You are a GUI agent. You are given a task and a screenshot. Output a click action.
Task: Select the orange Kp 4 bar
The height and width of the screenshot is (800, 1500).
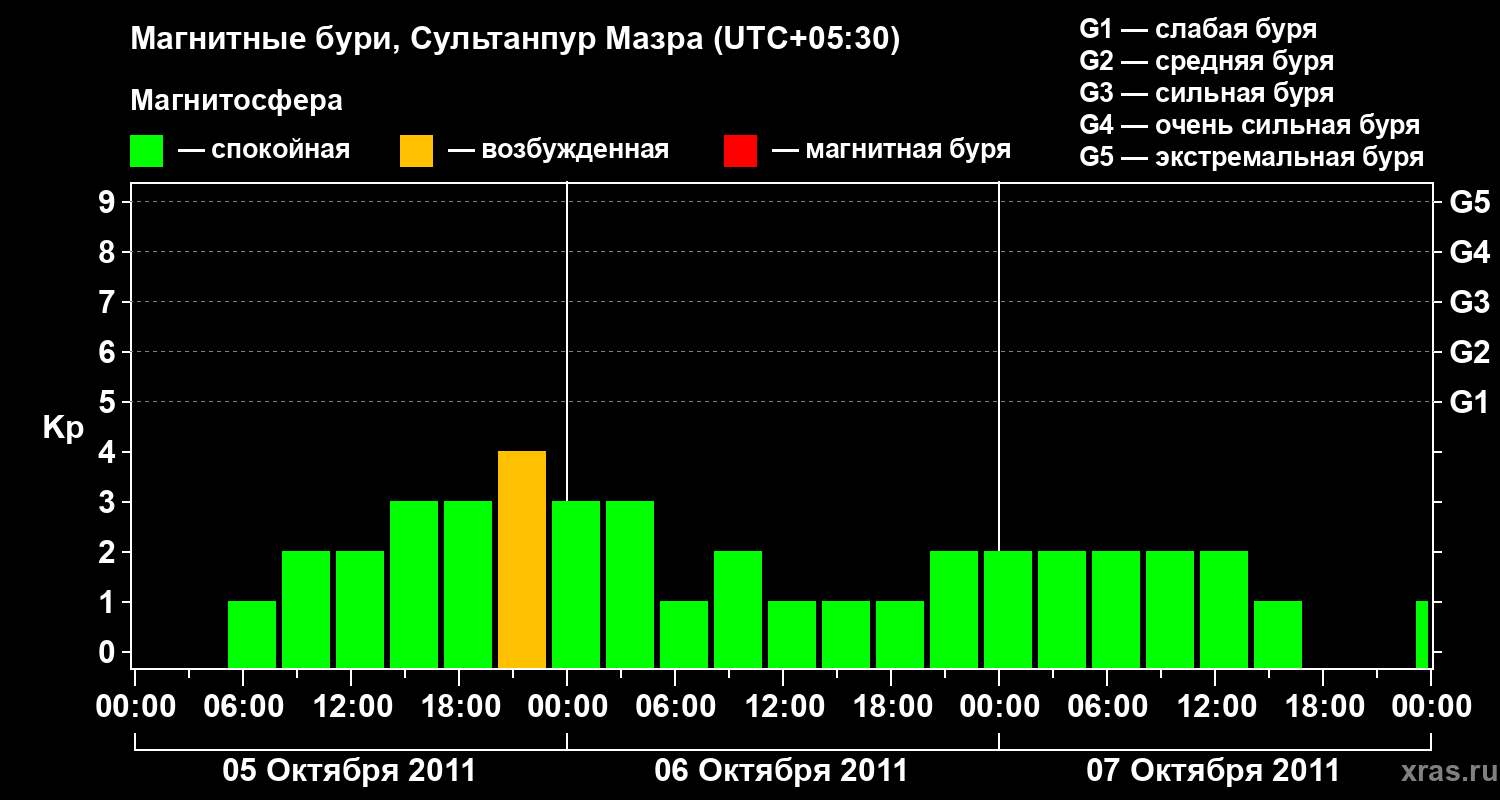(522, 560)
